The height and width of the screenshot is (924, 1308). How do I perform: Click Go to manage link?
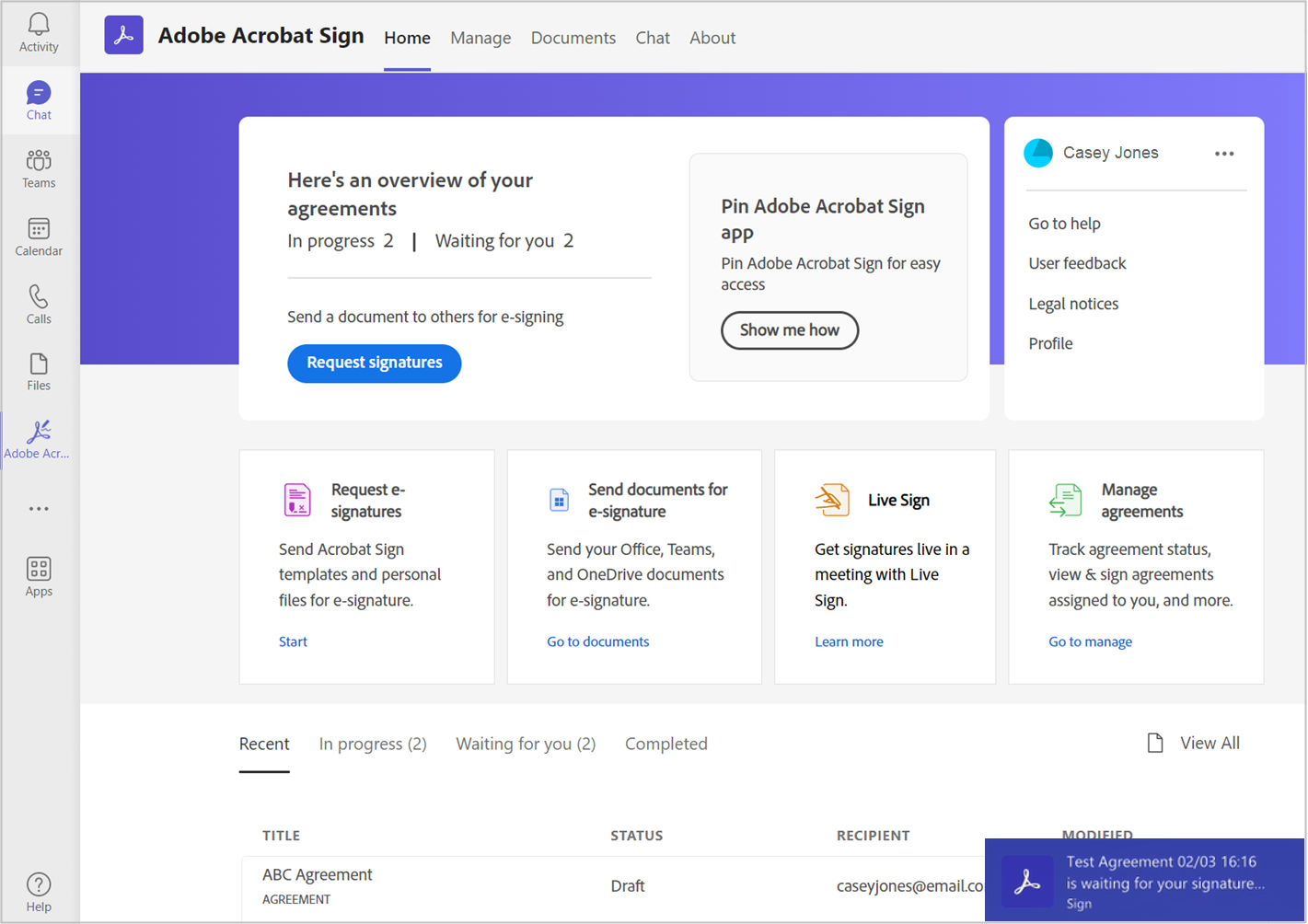pyautogui.click(x=1090, y=641)
